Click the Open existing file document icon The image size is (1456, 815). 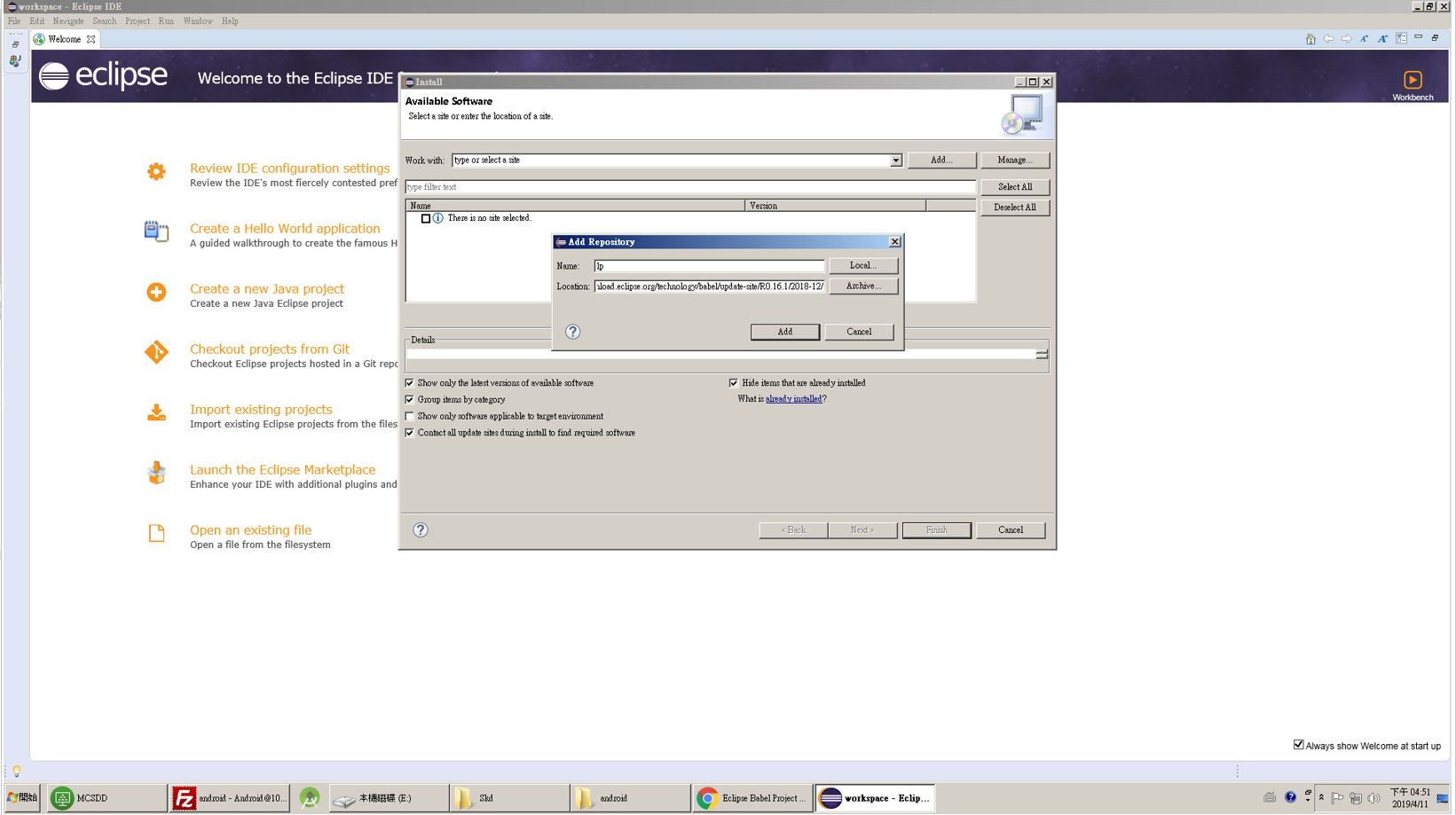tap(156, 533)
